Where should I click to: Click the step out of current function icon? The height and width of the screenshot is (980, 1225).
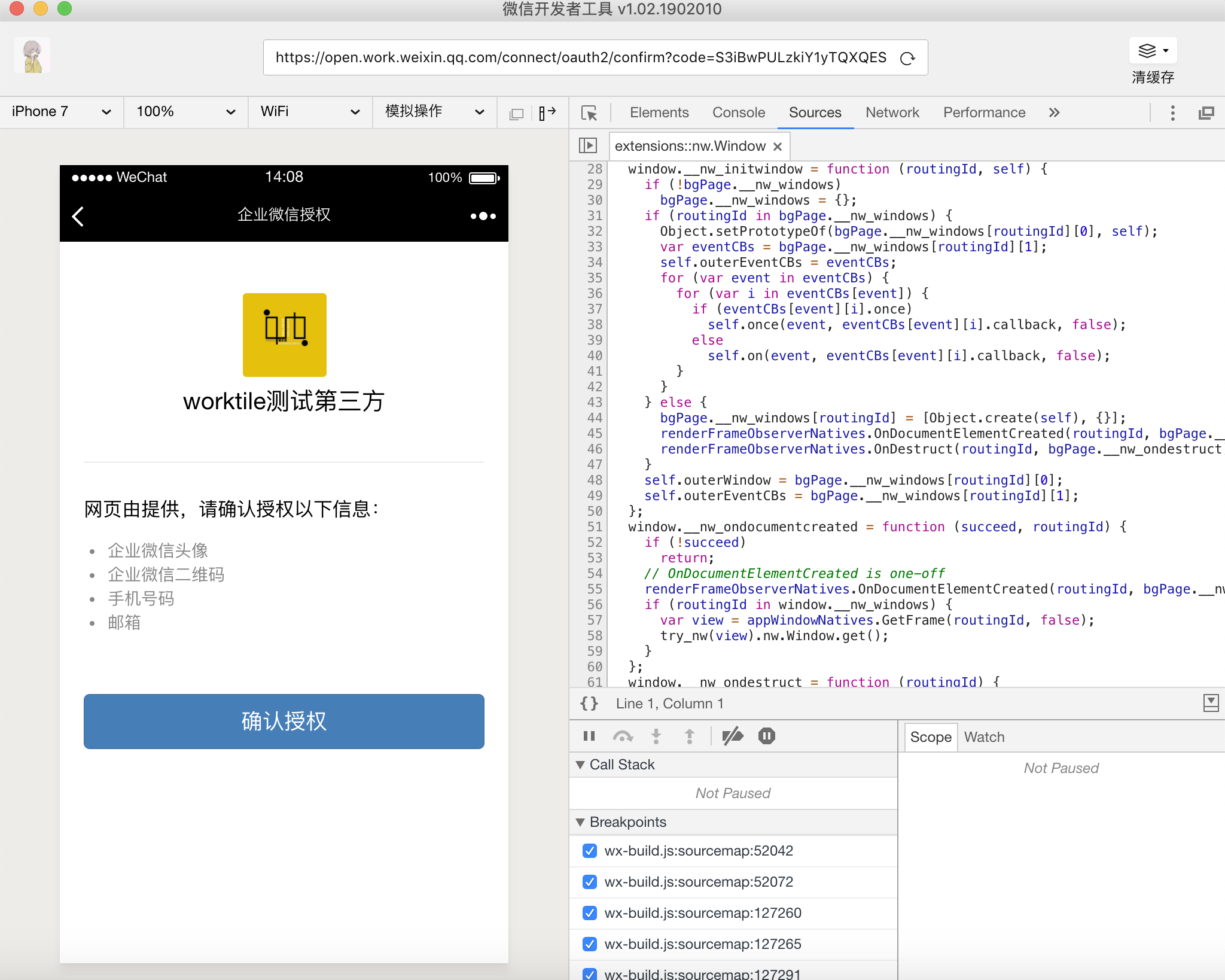pos(693,737)
